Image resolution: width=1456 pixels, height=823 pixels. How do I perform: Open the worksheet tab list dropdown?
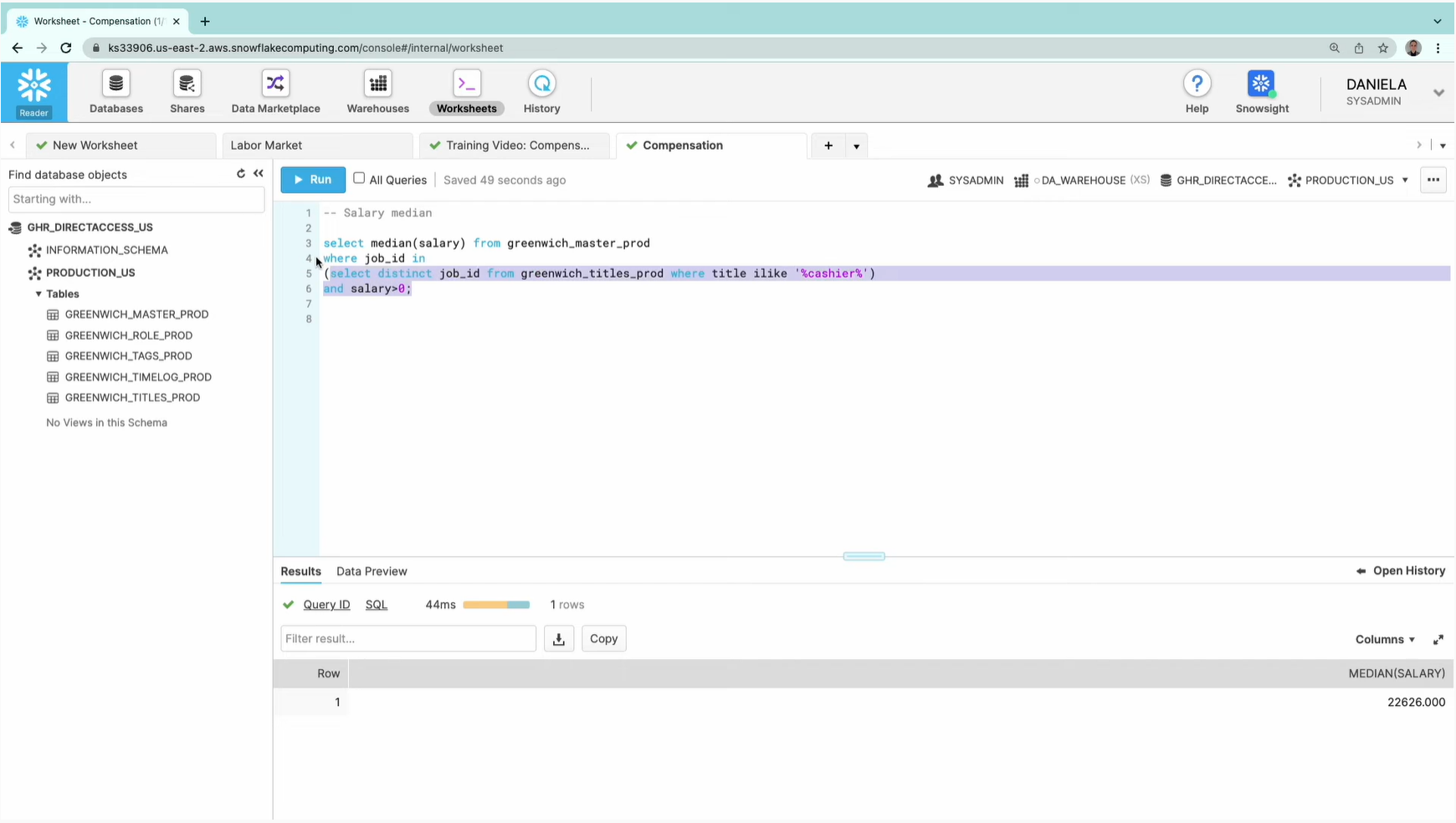(1443, 146)
